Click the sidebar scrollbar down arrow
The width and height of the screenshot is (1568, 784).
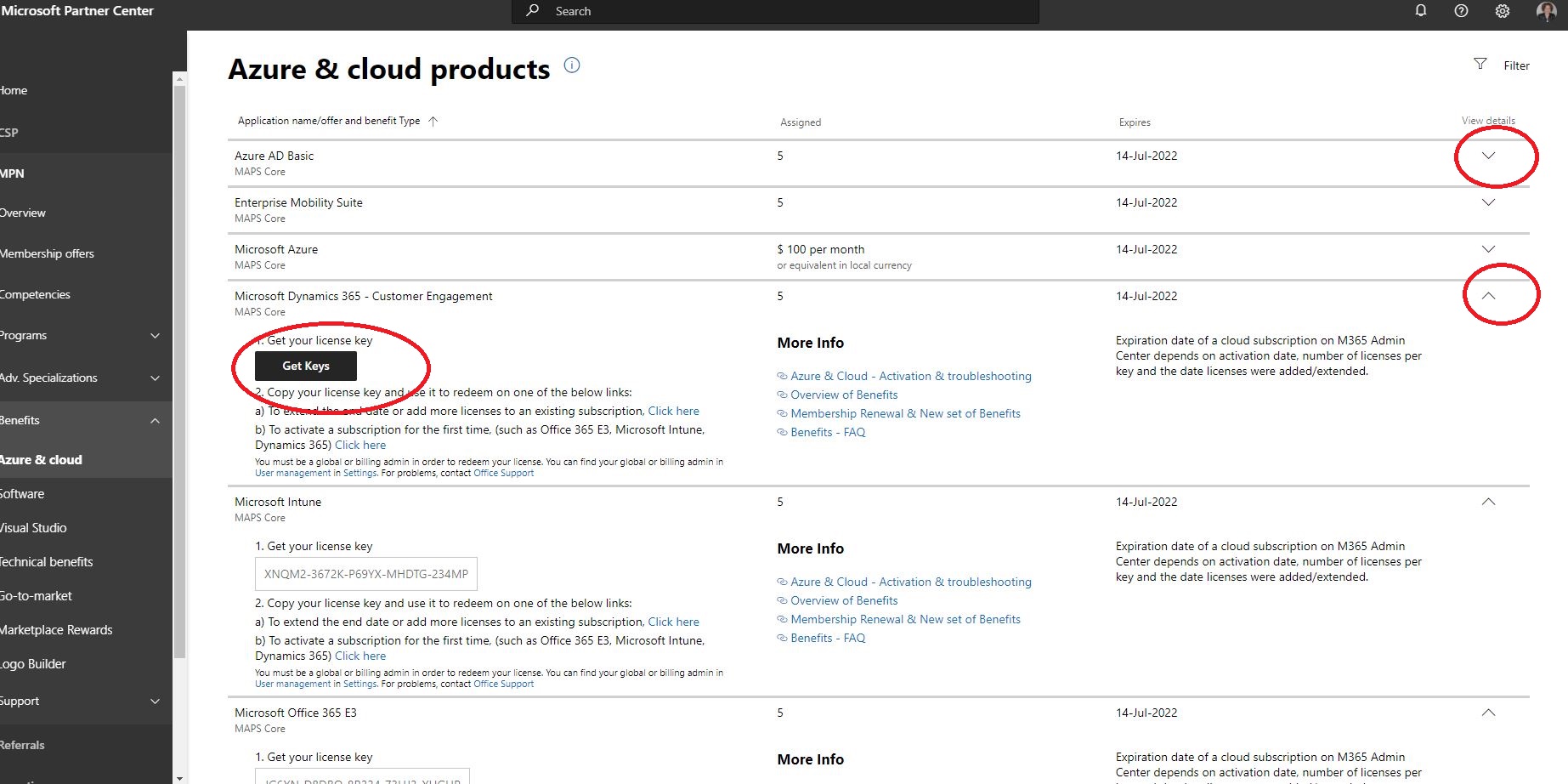(x=179, y=778)
